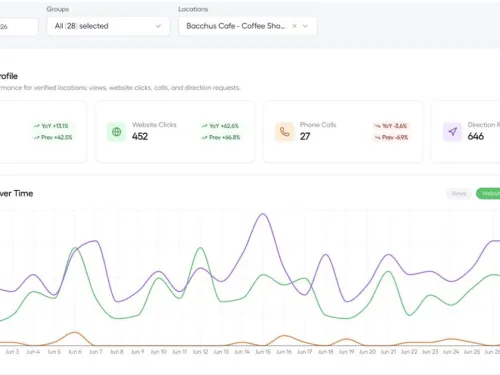Expand the Locations dropdown chevron arrow

tap(305, 26)
